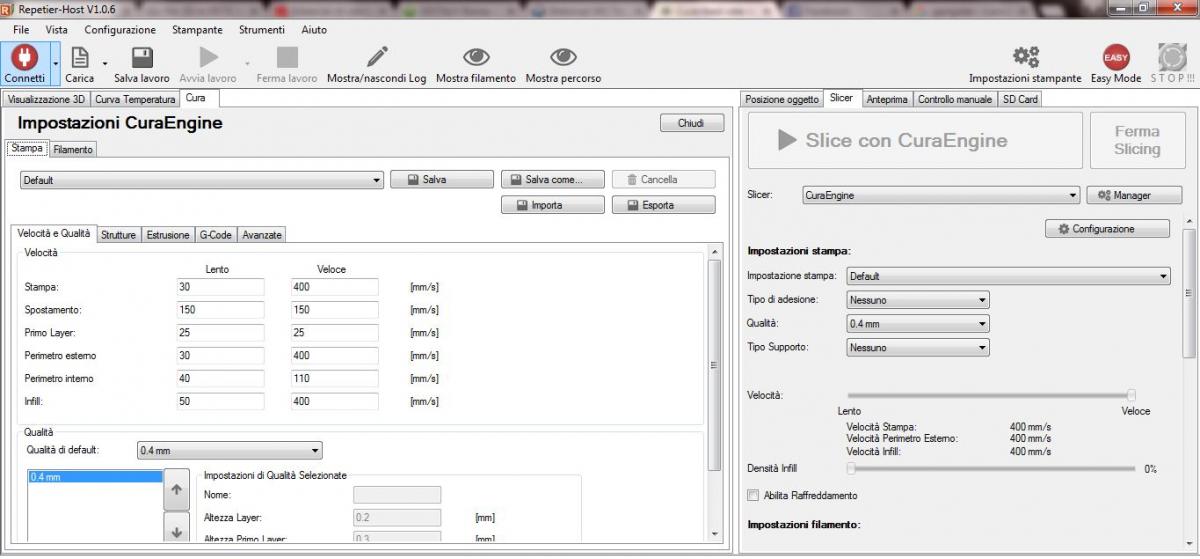The width and height of the screenshot is (1200, 559).
Task: Move quality up with arrow button
Action: [177, 490]
